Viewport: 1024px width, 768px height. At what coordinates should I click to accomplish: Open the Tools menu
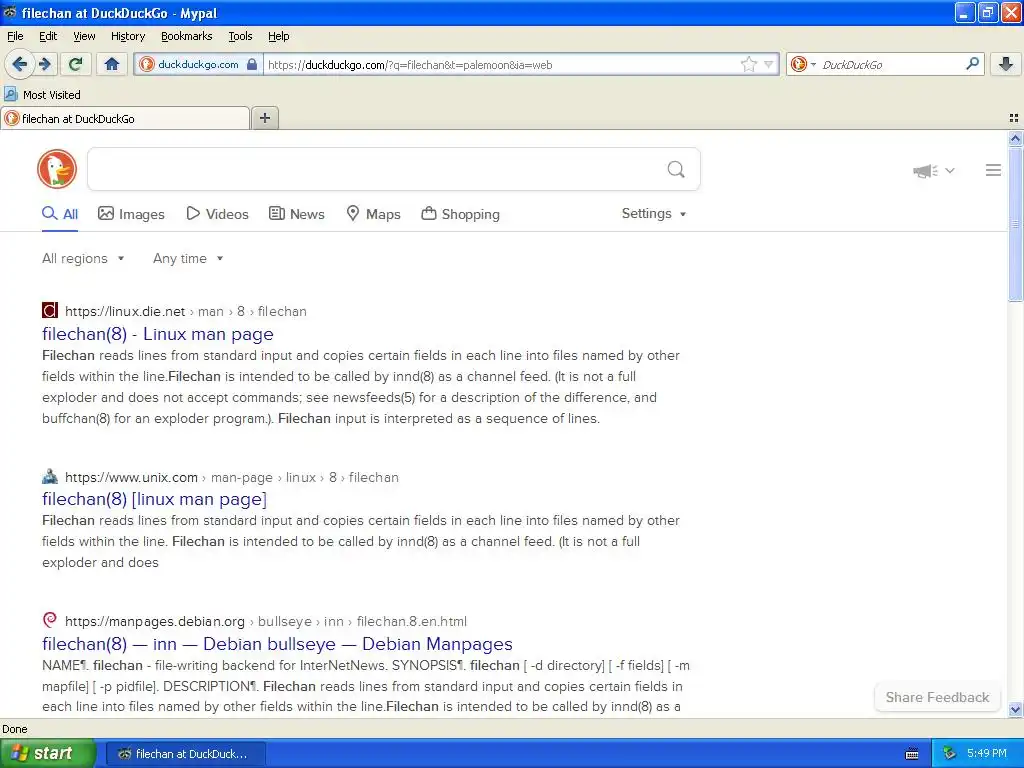240,36
